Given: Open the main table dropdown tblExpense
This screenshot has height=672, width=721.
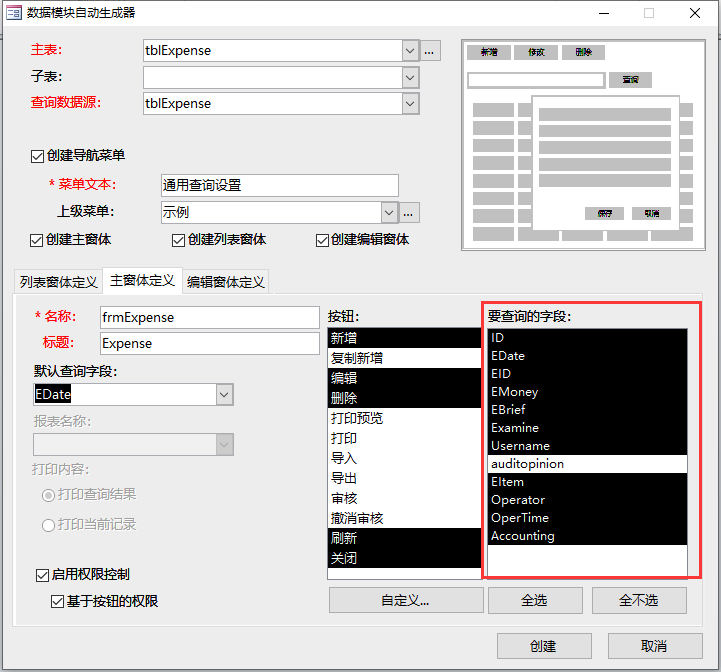Looking at the screenshot, I should (410, 51).
